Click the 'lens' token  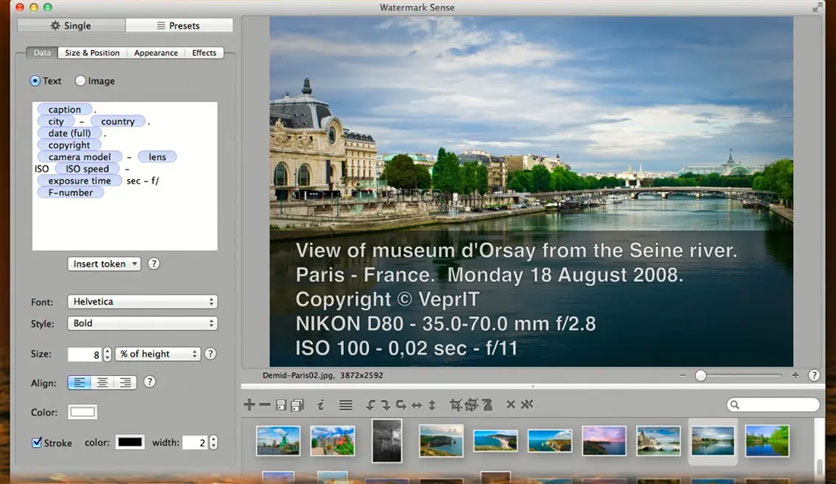[x=157, y=157]
